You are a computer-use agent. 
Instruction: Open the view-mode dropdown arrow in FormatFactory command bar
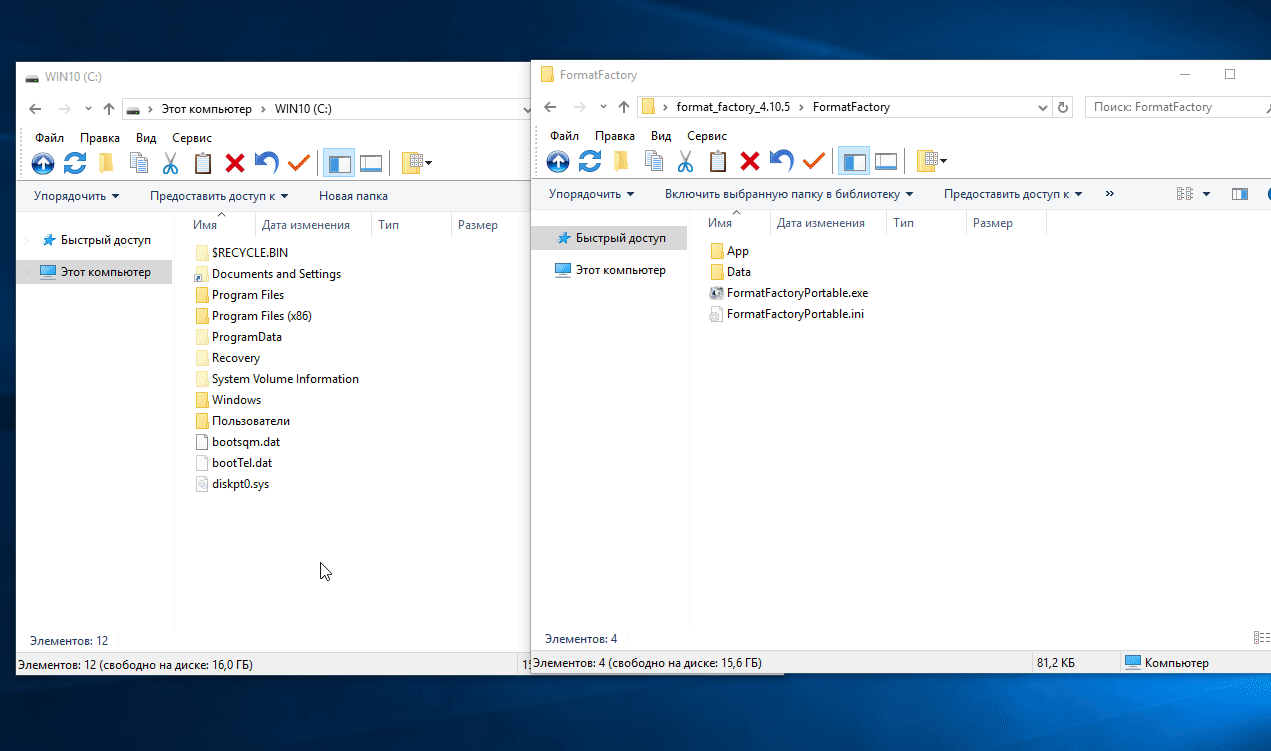pyautogui.click(x=1206, y=194)
